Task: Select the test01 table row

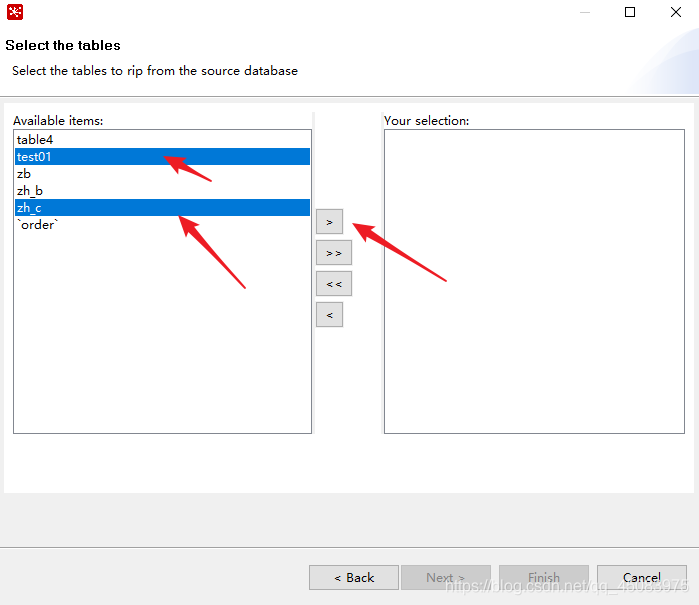Action: point(162,156)
